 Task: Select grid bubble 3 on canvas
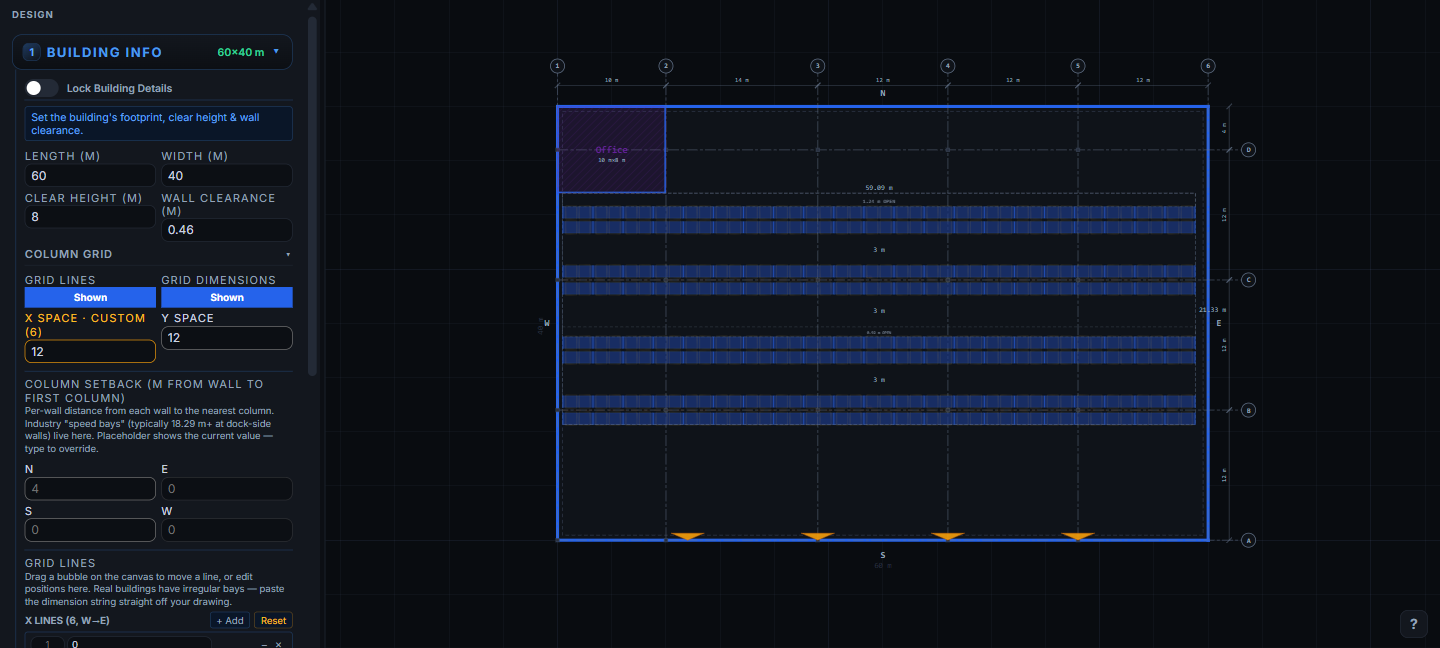click(x=818, y=66)
